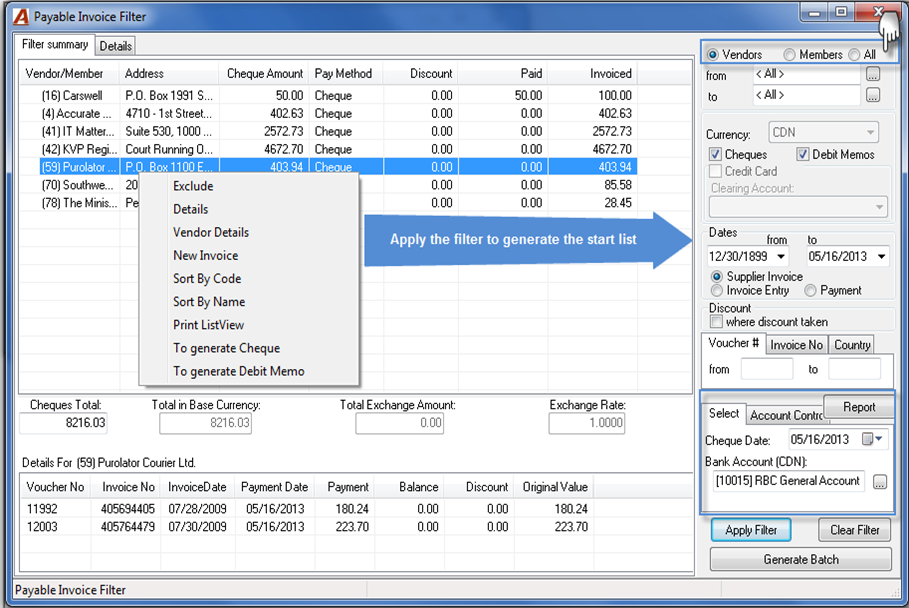Toggle the Debit Memos checkbox
909x608 pixels.
[x=802, y=155]
